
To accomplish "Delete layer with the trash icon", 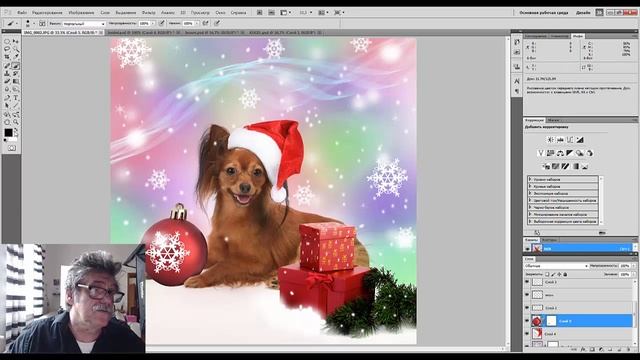I will pos(629,349).
